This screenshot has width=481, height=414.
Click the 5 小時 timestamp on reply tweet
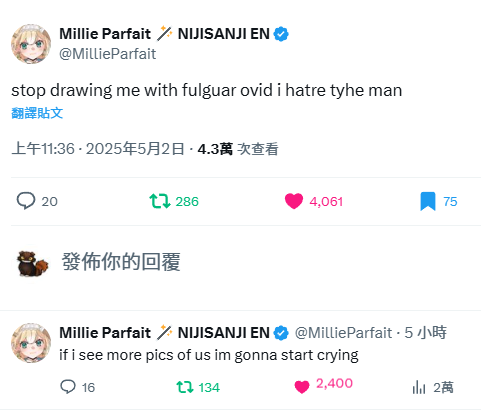[x=425, y=333]
